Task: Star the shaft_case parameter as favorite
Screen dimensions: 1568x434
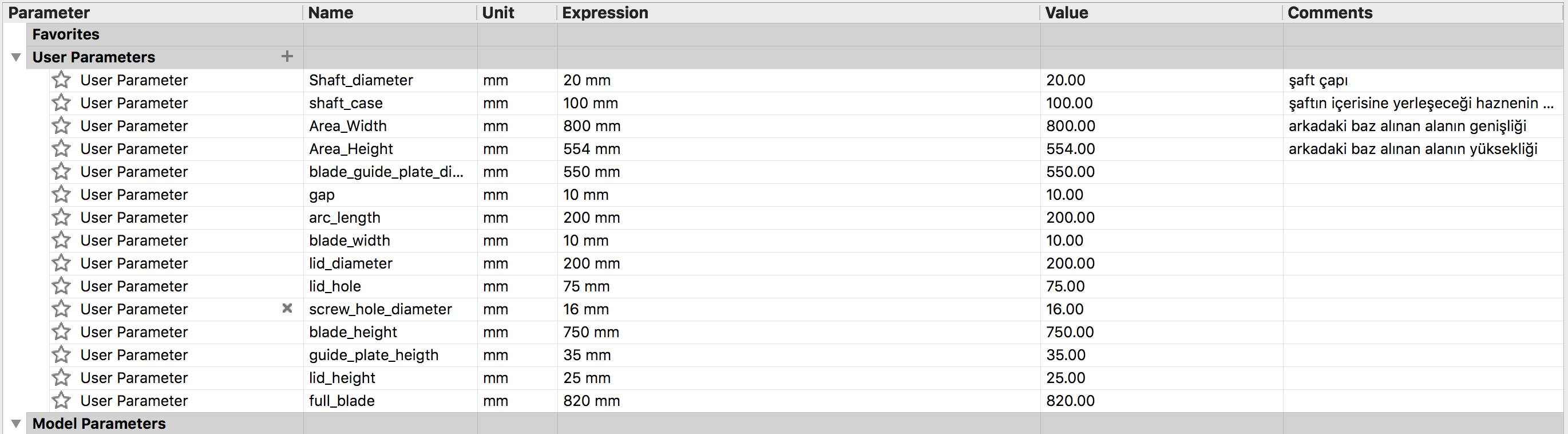Action: pos(61,103)
